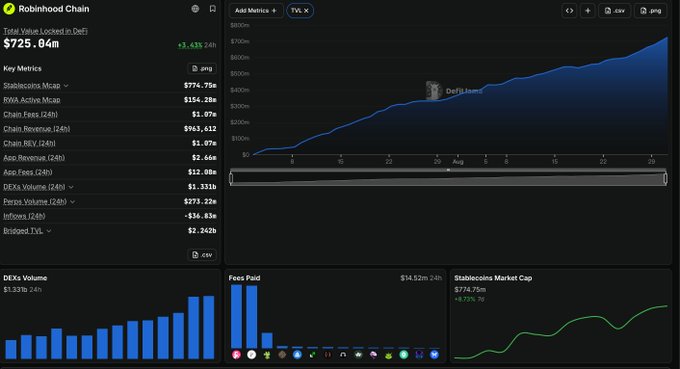Click the yellow-green protocol icon, third under Fees Paid

pyautogui.click(x=267, y=355)
